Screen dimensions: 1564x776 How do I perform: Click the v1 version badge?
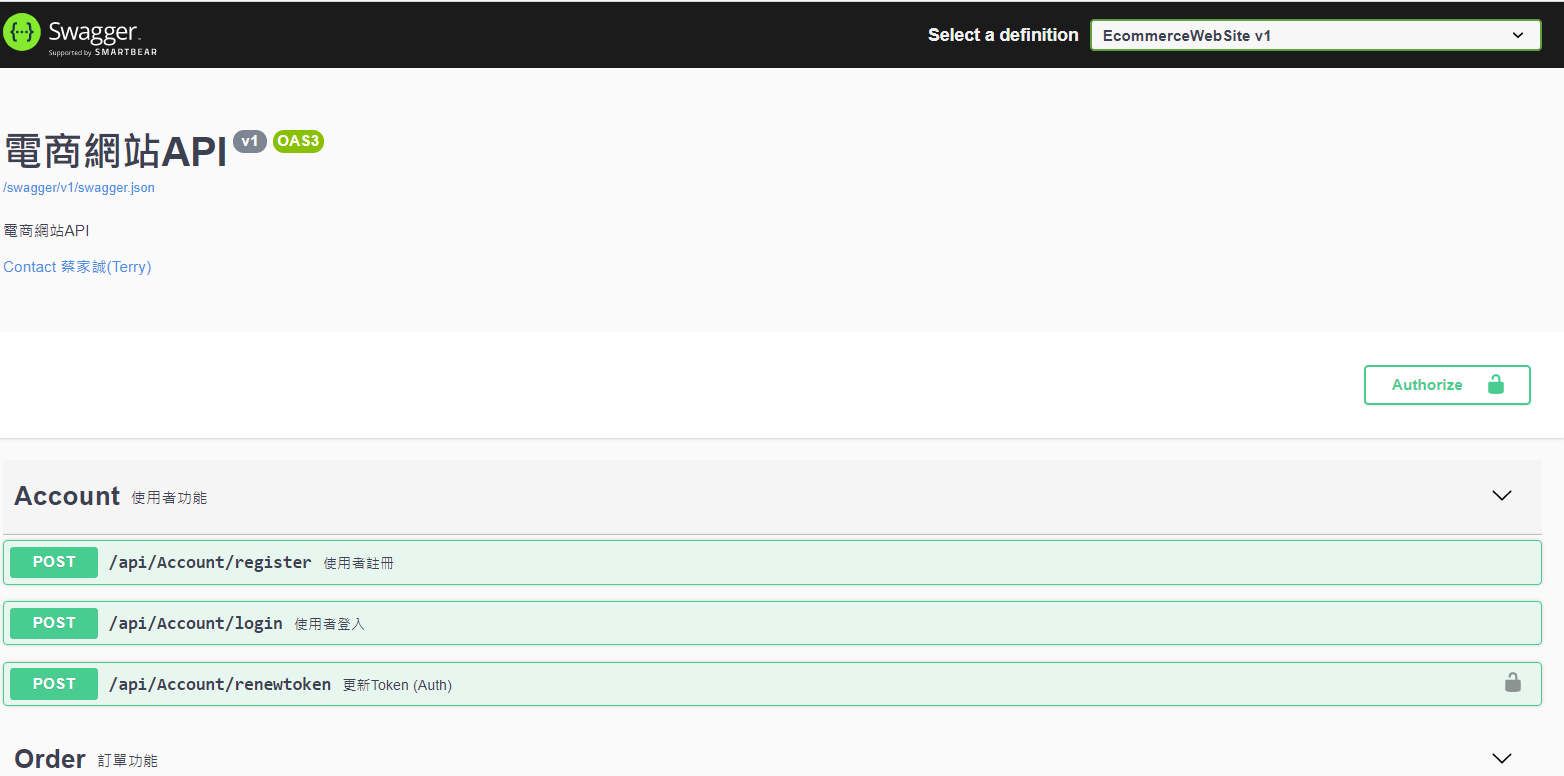click(x=250, y=141)
